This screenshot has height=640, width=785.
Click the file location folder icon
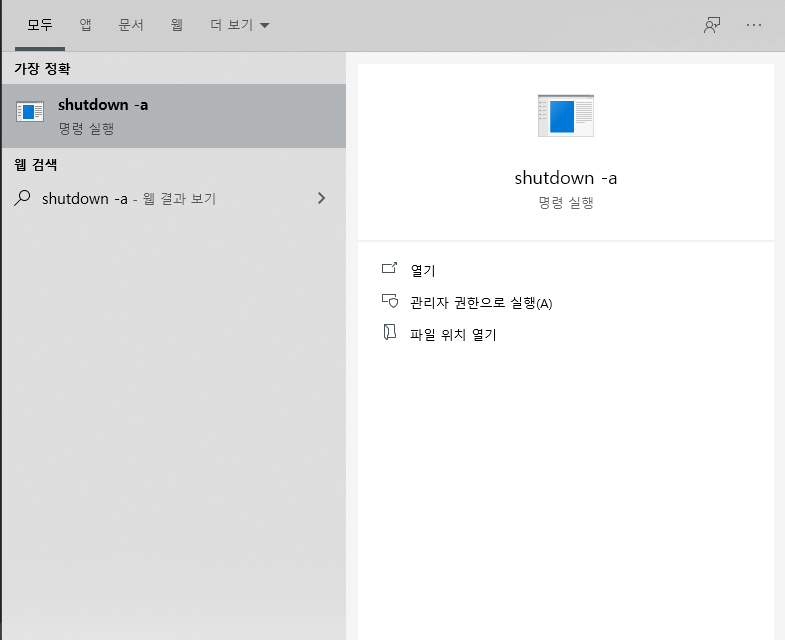pyautogui.click(x=389, y=332)
